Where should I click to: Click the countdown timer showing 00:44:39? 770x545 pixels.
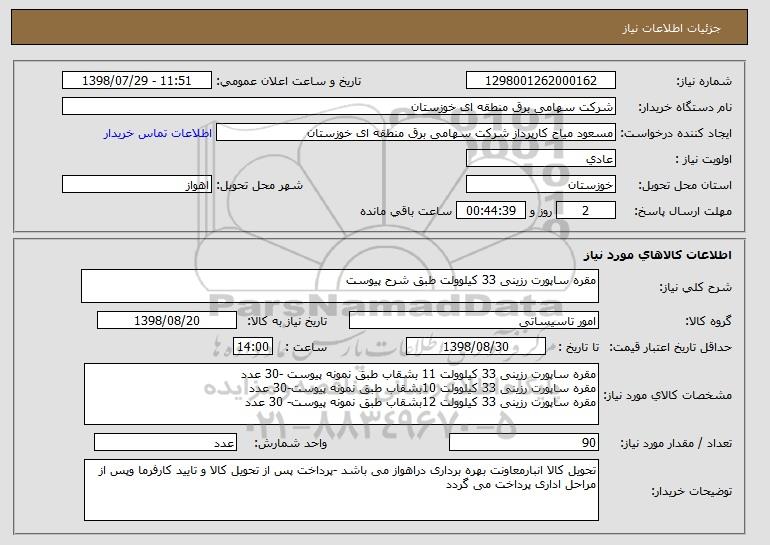[x=486, y=211]
